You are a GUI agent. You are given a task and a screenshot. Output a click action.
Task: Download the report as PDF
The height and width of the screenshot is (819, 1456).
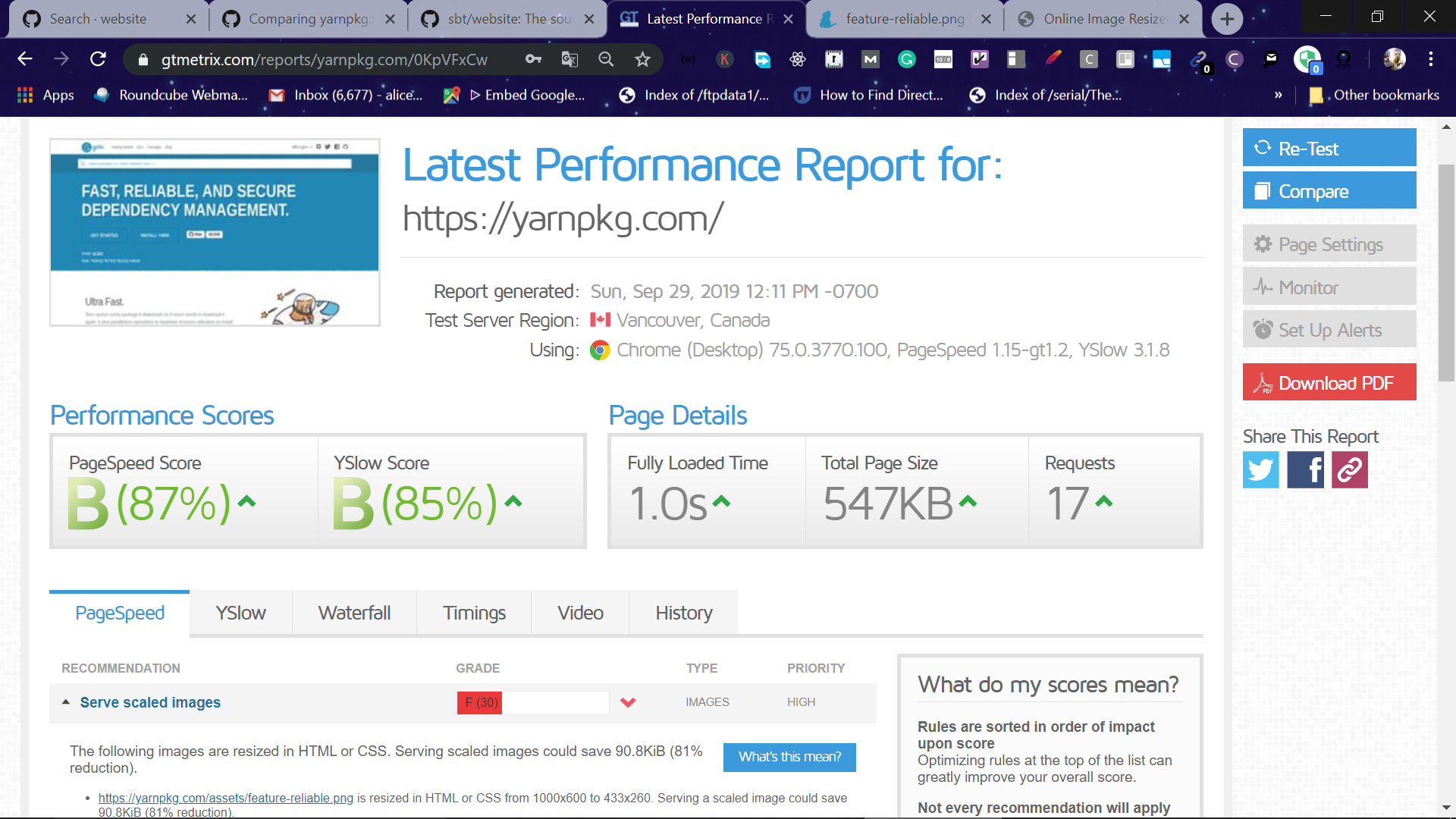pos(1329,383)
